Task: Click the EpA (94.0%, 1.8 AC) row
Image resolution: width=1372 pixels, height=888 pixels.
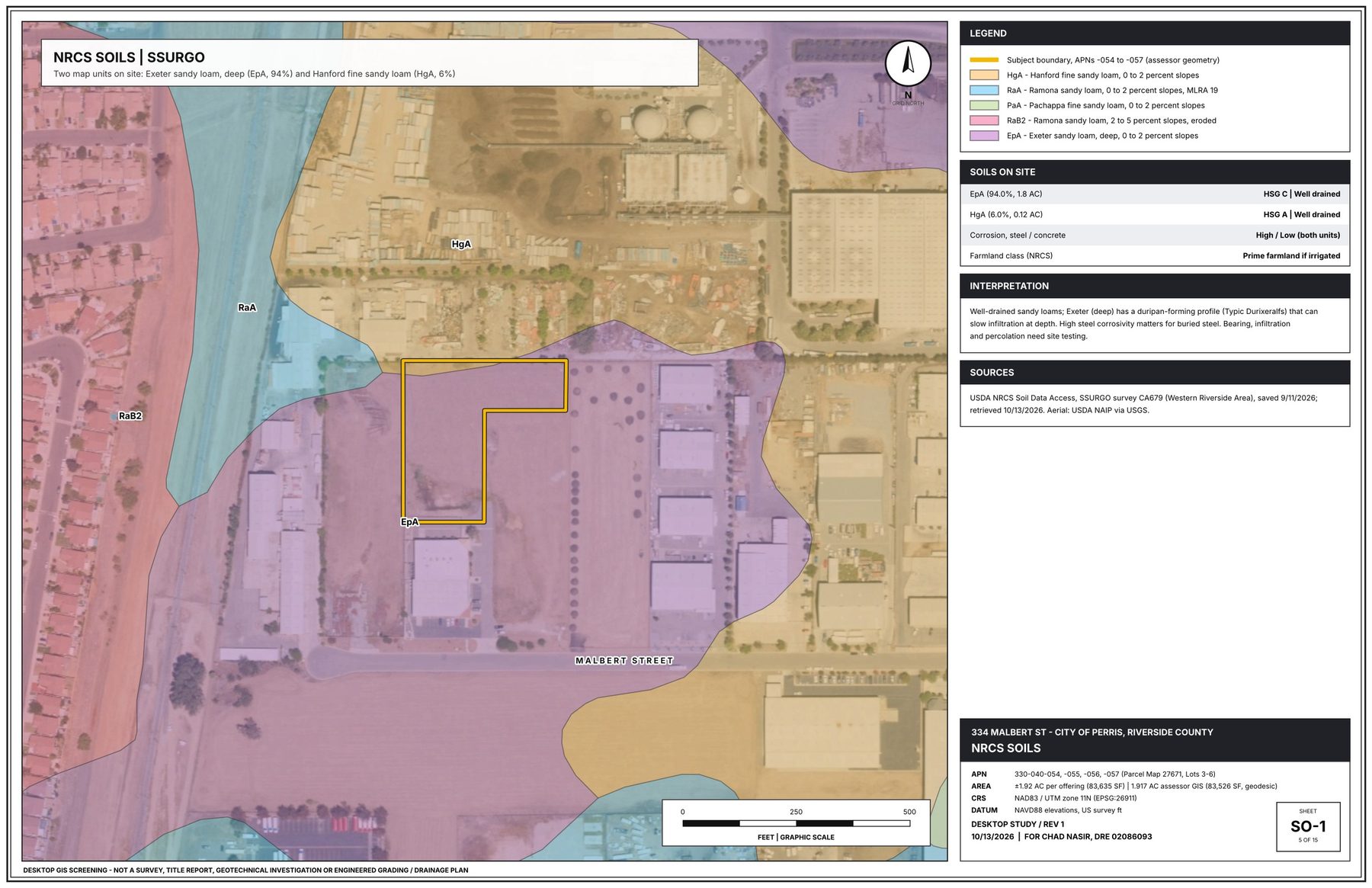Action: [x=1155, y=194]
